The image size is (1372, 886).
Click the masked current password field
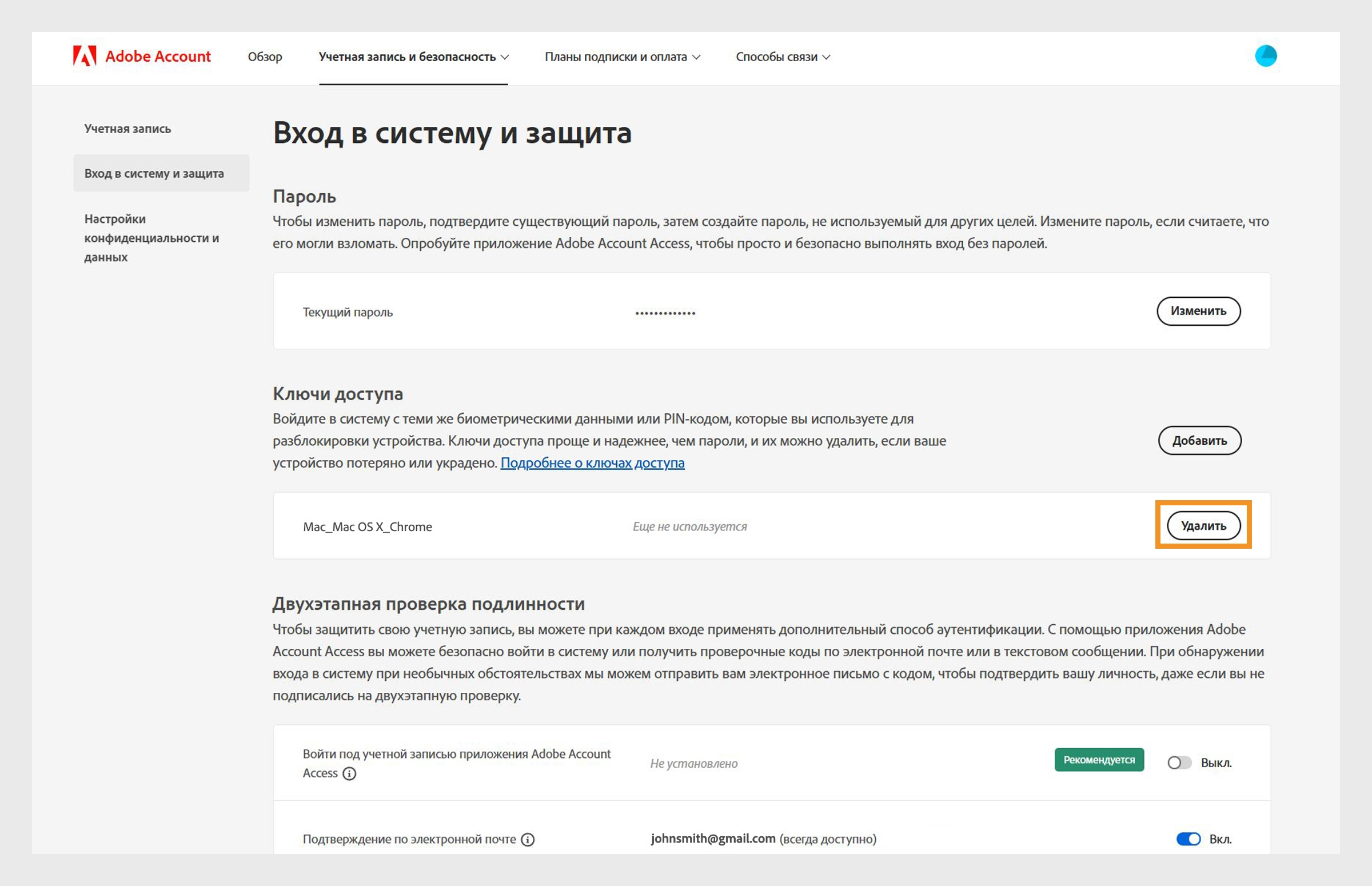(665, 313)
